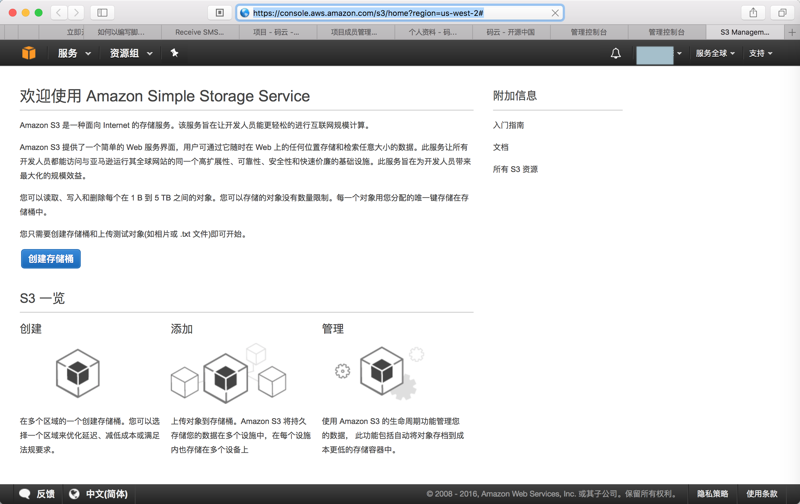Open the 隐私策略 link in footer

tap(713, 494)
